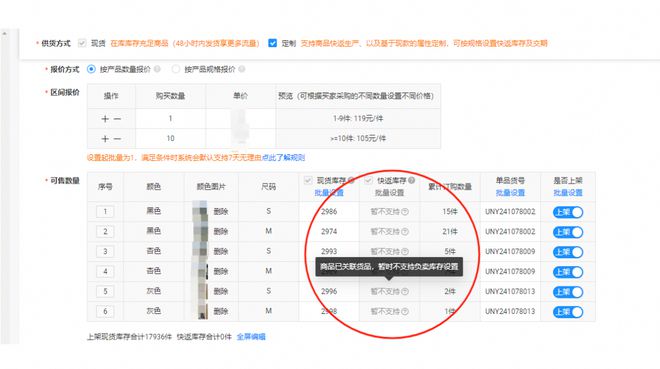Click help icon next to 现货库存 header
This screenshot has width=660, height=369.
pyautogui.click(x=351, y=181)
